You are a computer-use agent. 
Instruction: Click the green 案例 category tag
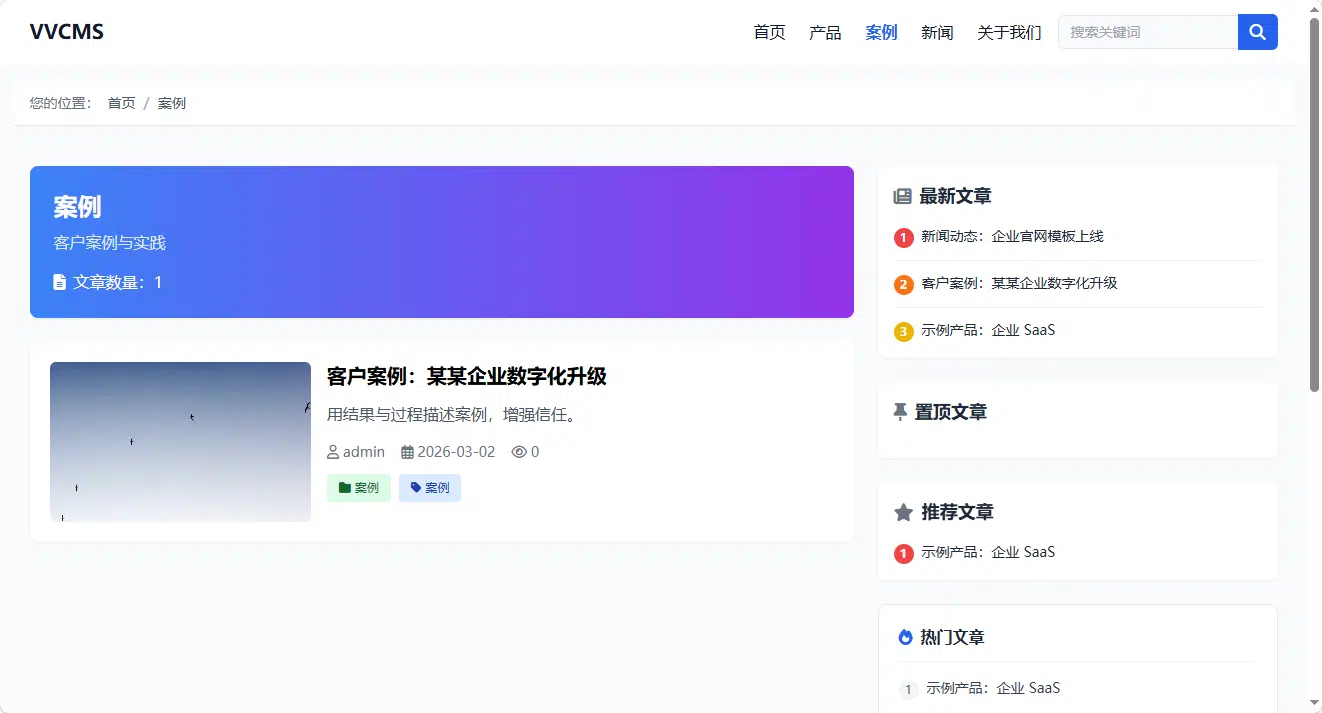point(359,488)
